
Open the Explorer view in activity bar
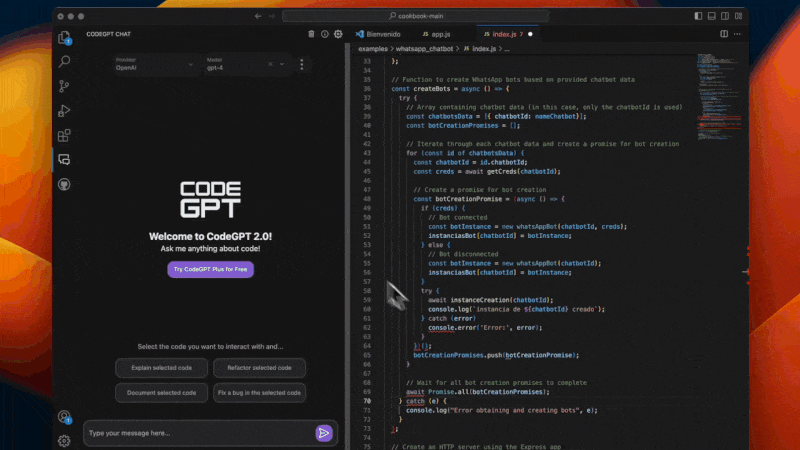click(64, 37)
